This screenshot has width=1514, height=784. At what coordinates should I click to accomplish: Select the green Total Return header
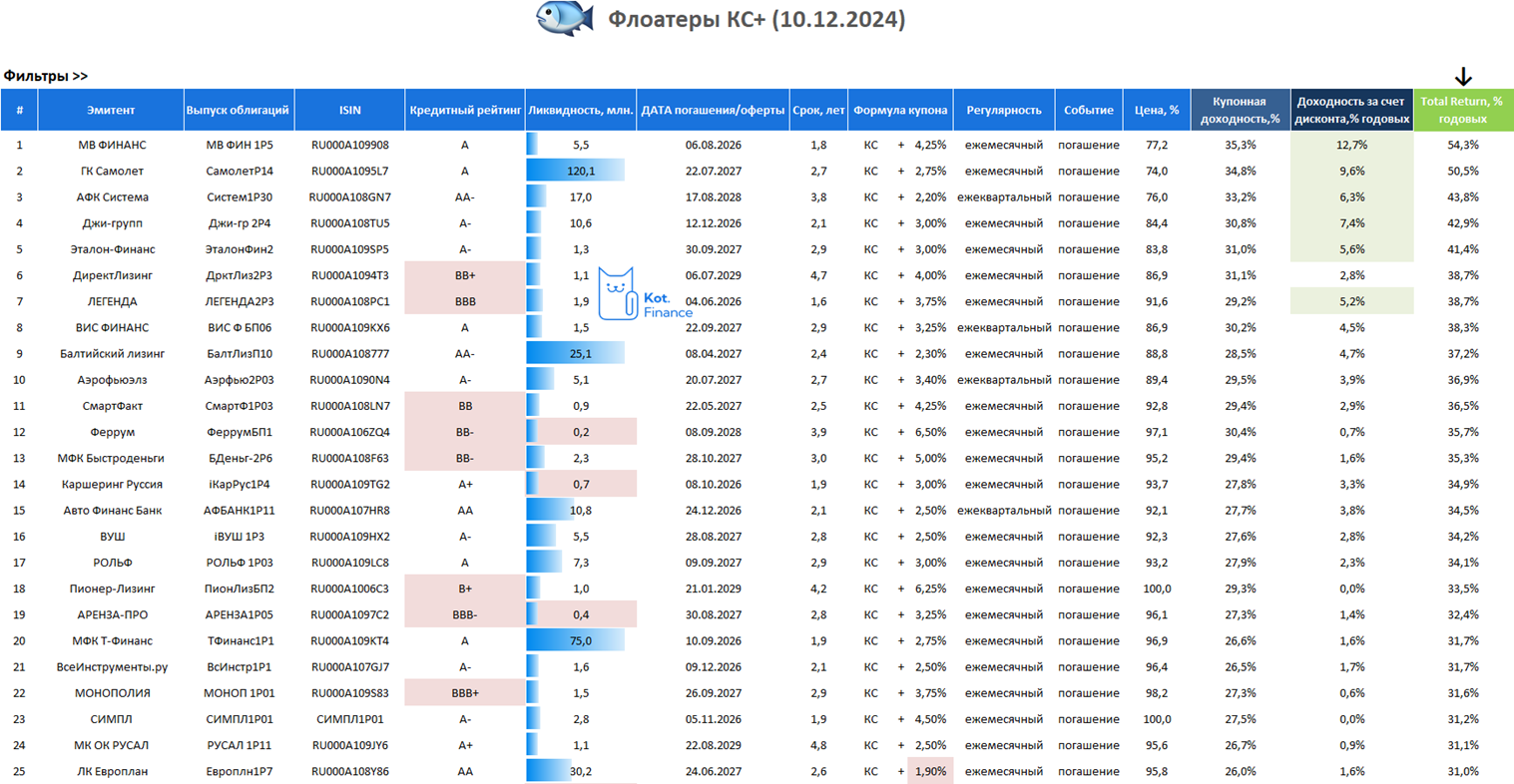click(x=1463, y=110)
